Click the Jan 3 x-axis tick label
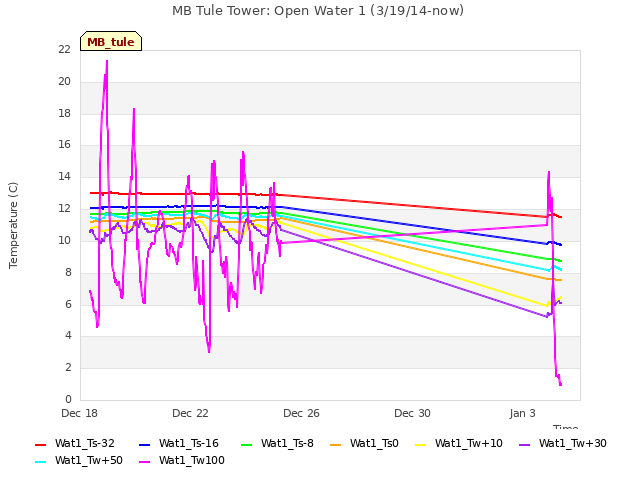Image resolution: width=640 pixels, height=480 pixels. pos(522,413)
